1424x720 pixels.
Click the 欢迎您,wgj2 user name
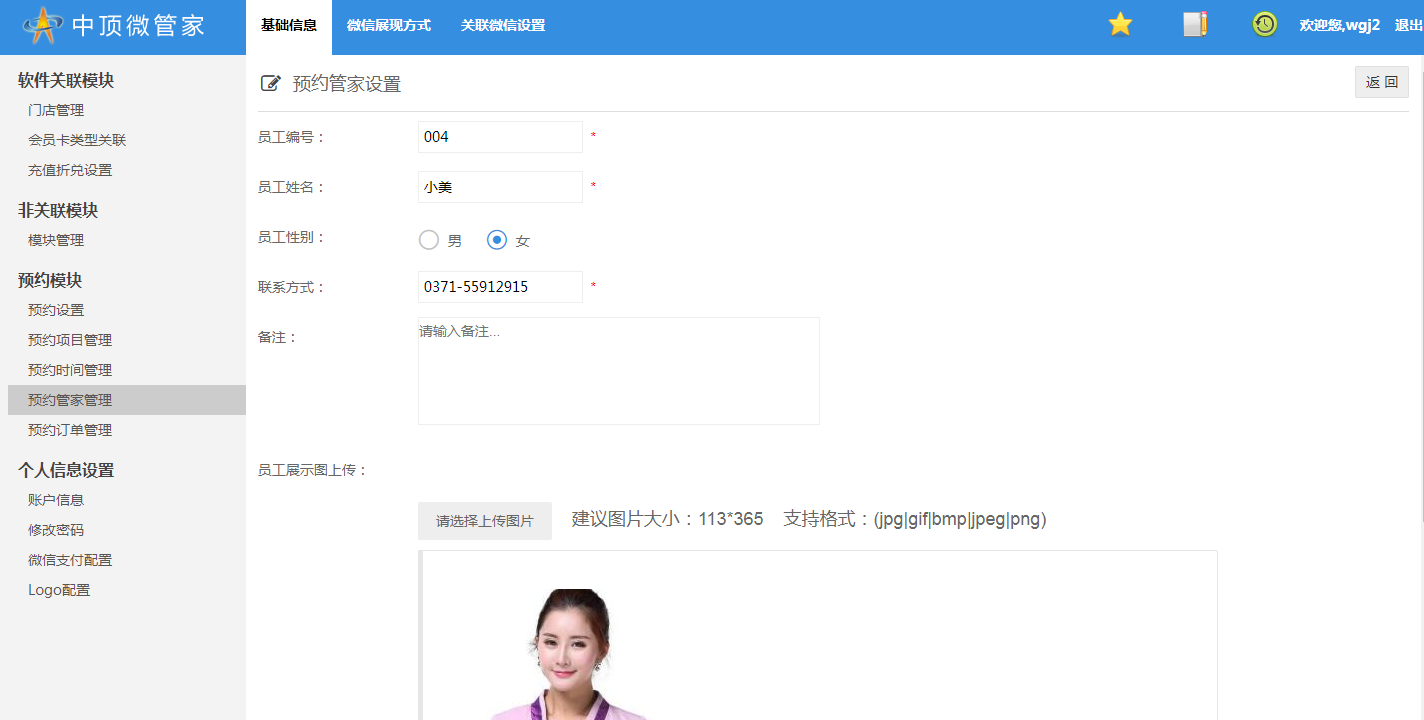1339,26
